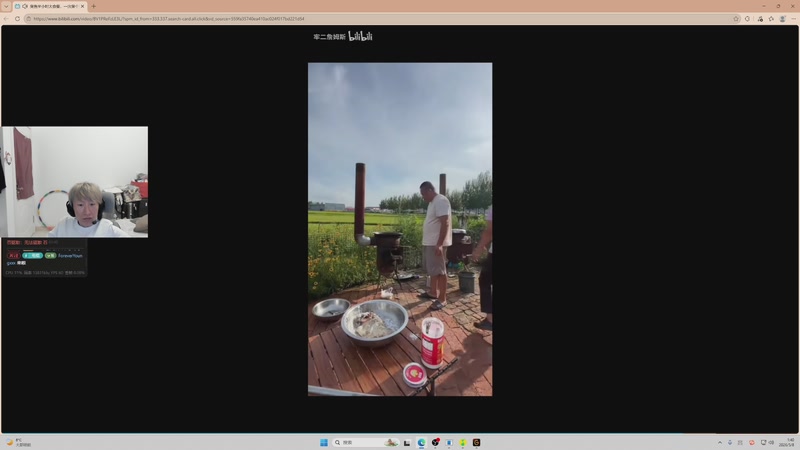Viewport: 800px width, 450px height.
Task: Add page to favorites with star icon
Action: (736, 19)
